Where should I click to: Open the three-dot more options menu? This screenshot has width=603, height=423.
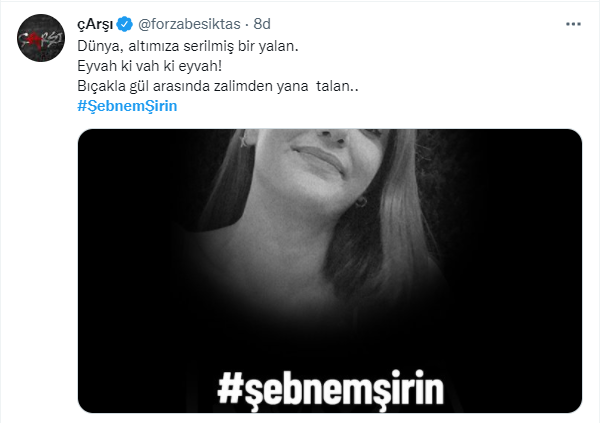(573, 24)
